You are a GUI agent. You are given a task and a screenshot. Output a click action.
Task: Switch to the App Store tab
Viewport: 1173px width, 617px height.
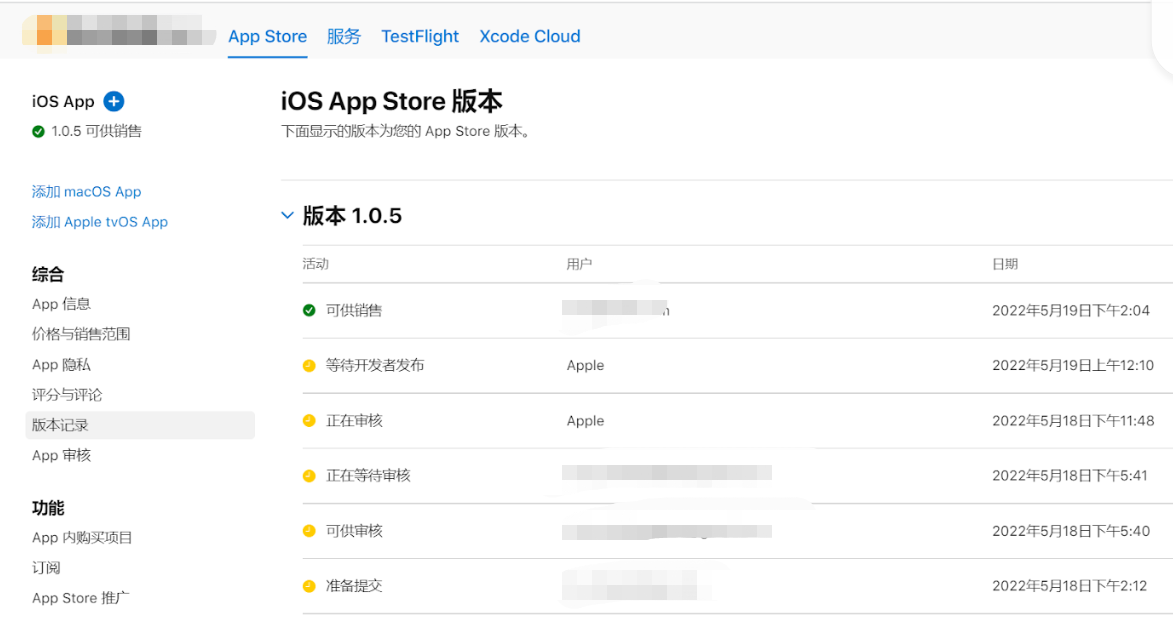point(268,37)
